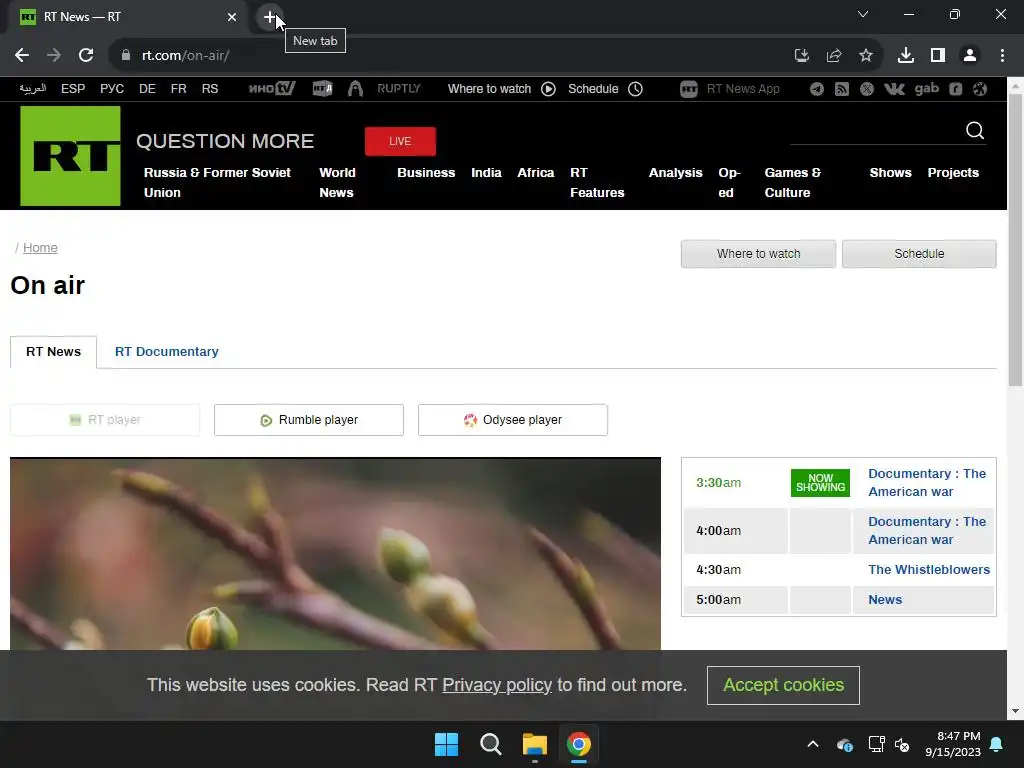Switch to RS language edition
The width and height of the screenshot is (1024, 768).
pyautogui.click(x=210, y=89)
